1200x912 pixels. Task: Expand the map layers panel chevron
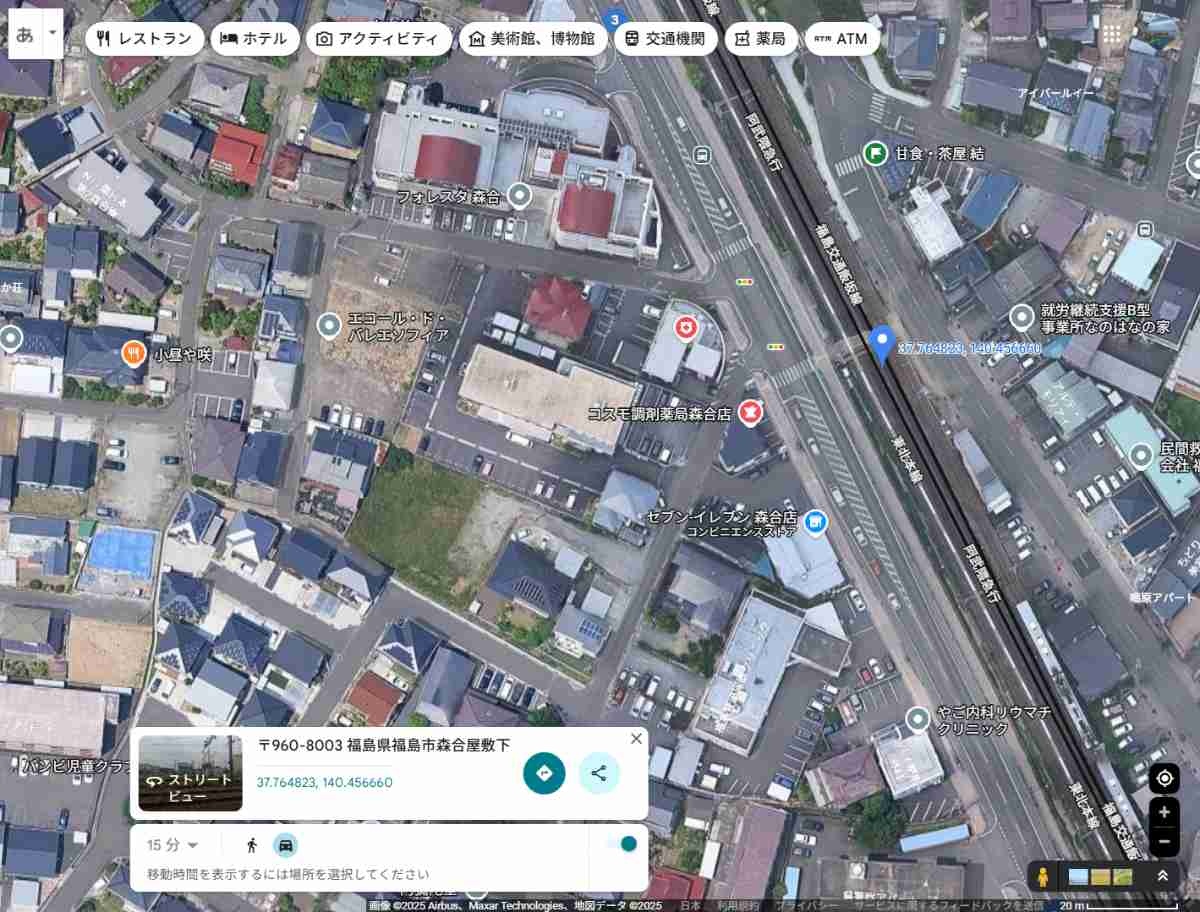1162,876
